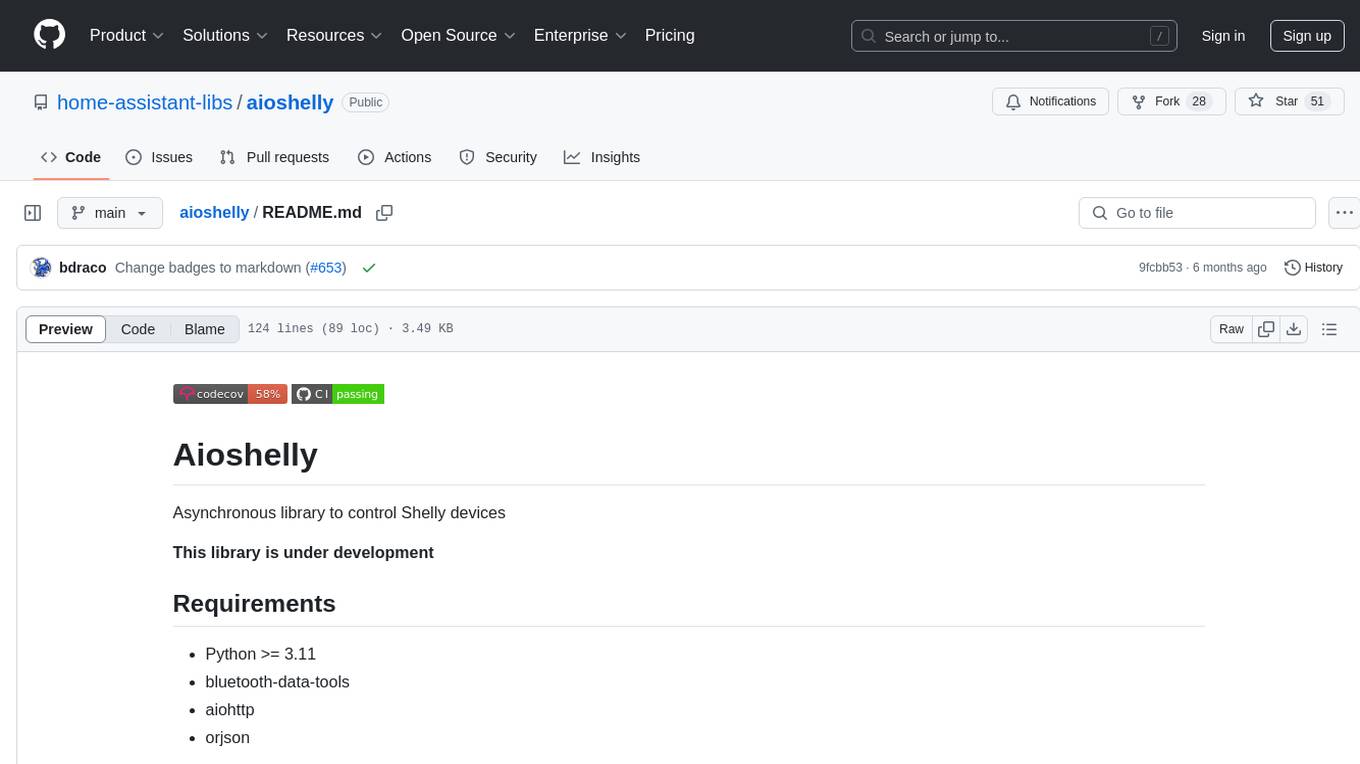Expand the Open Source menu
The width and height of the screenshot is (1360, 764).
[x=458, y=35]
